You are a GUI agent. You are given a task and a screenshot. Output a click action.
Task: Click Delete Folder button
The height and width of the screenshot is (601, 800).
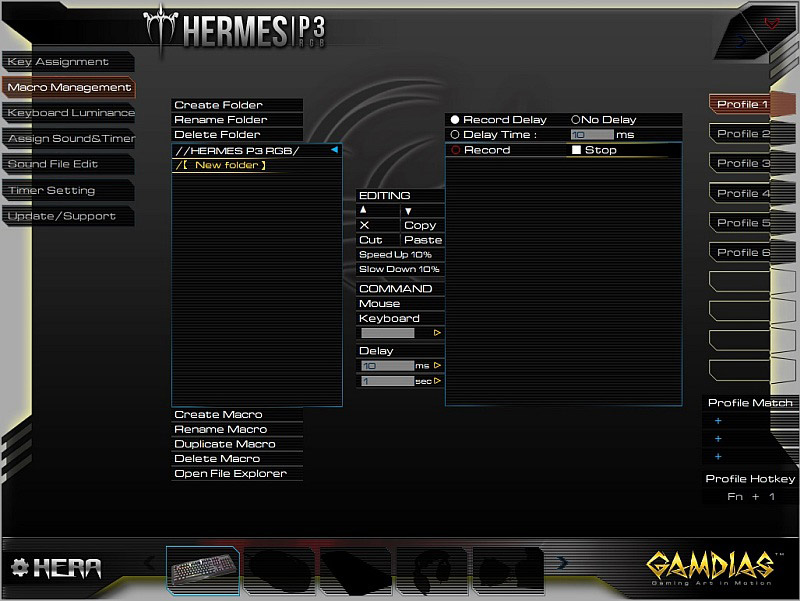tap(237, 134)
